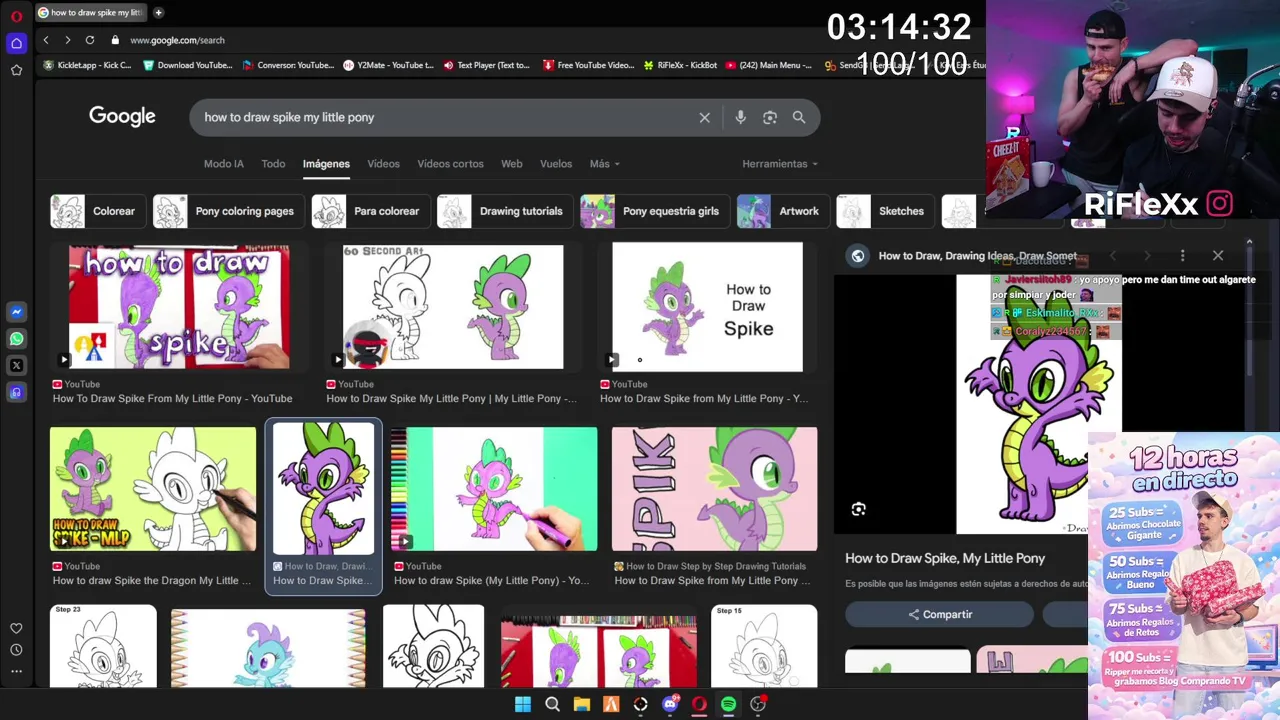Close the image preview panel

click(1217, 256)
